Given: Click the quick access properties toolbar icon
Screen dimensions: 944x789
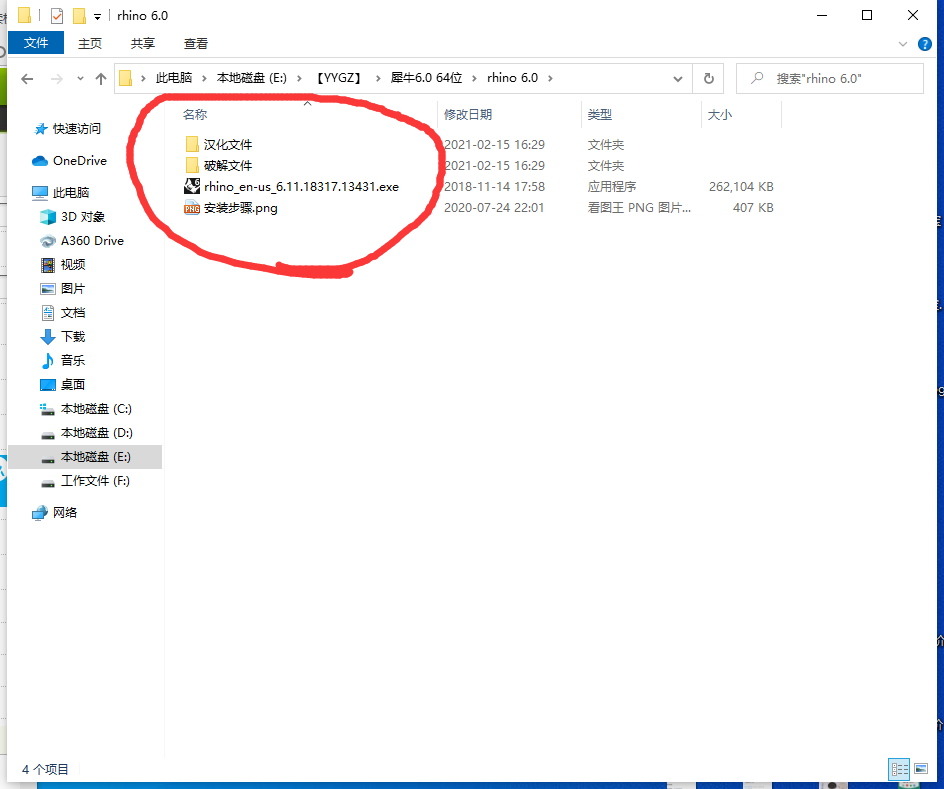Looking at the screenshot, I should click(57, 16).
